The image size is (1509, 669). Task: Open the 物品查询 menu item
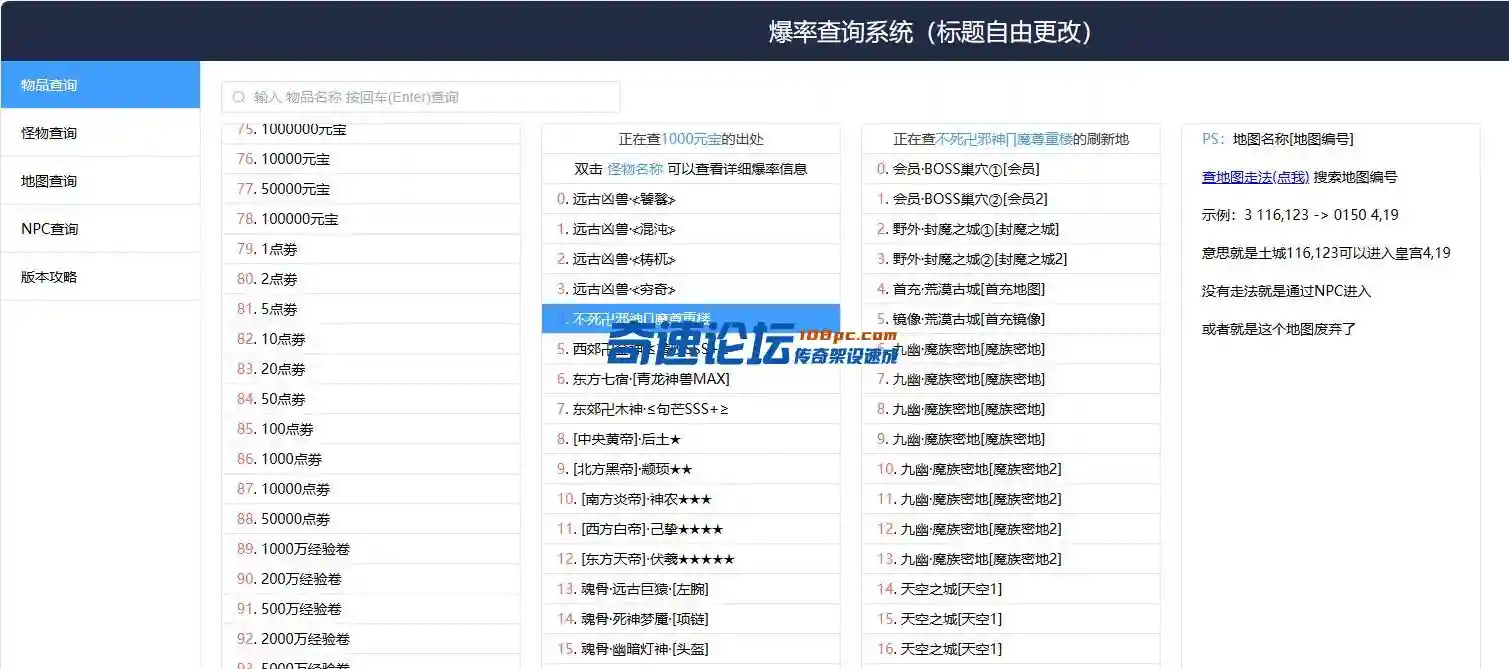tap(100, 85)
